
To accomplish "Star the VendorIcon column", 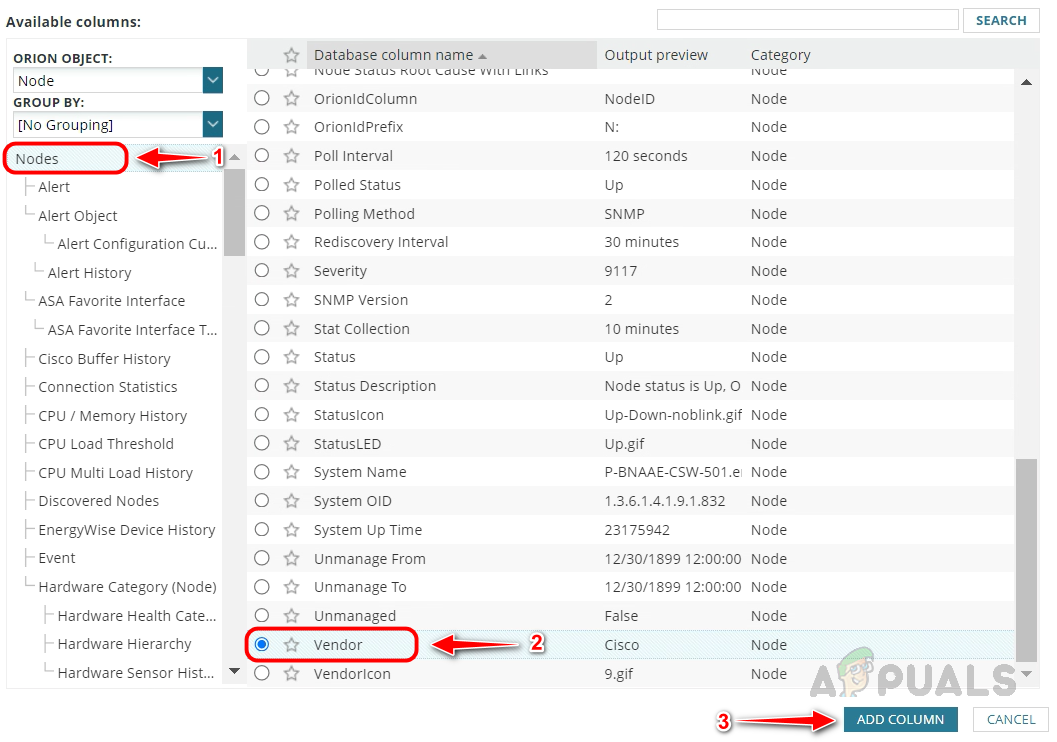I will click(x=291, y=674).
